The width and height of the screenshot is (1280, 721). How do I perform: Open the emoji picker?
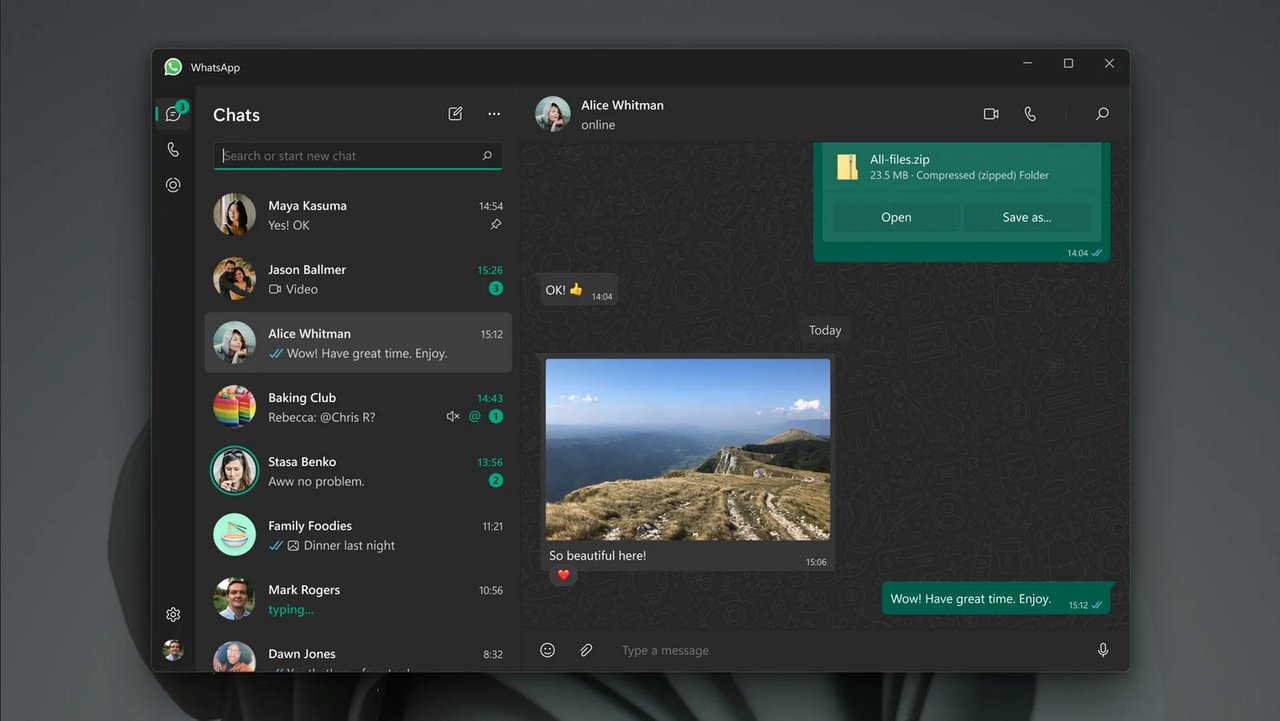547,650
